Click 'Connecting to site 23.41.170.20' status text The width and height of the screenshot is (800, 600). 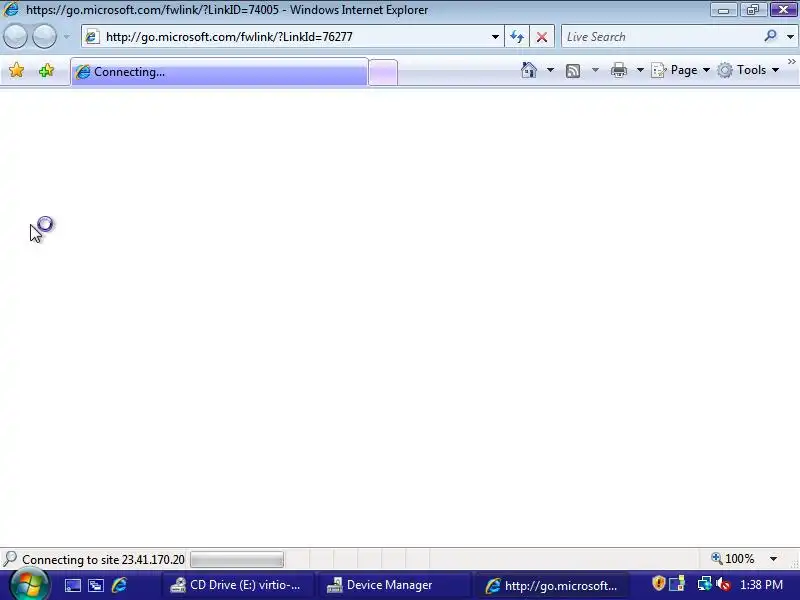(x=103, y=560)
